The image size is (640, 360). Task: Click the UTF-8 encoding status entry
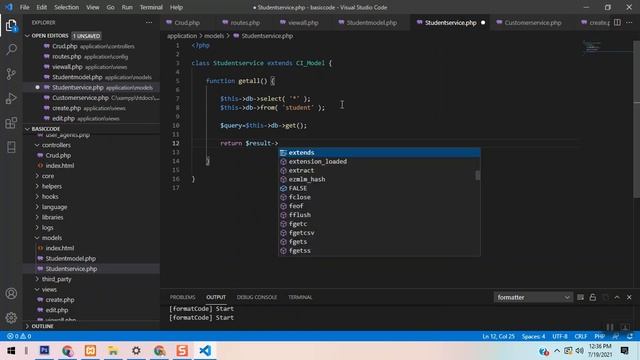pos(560,336)
